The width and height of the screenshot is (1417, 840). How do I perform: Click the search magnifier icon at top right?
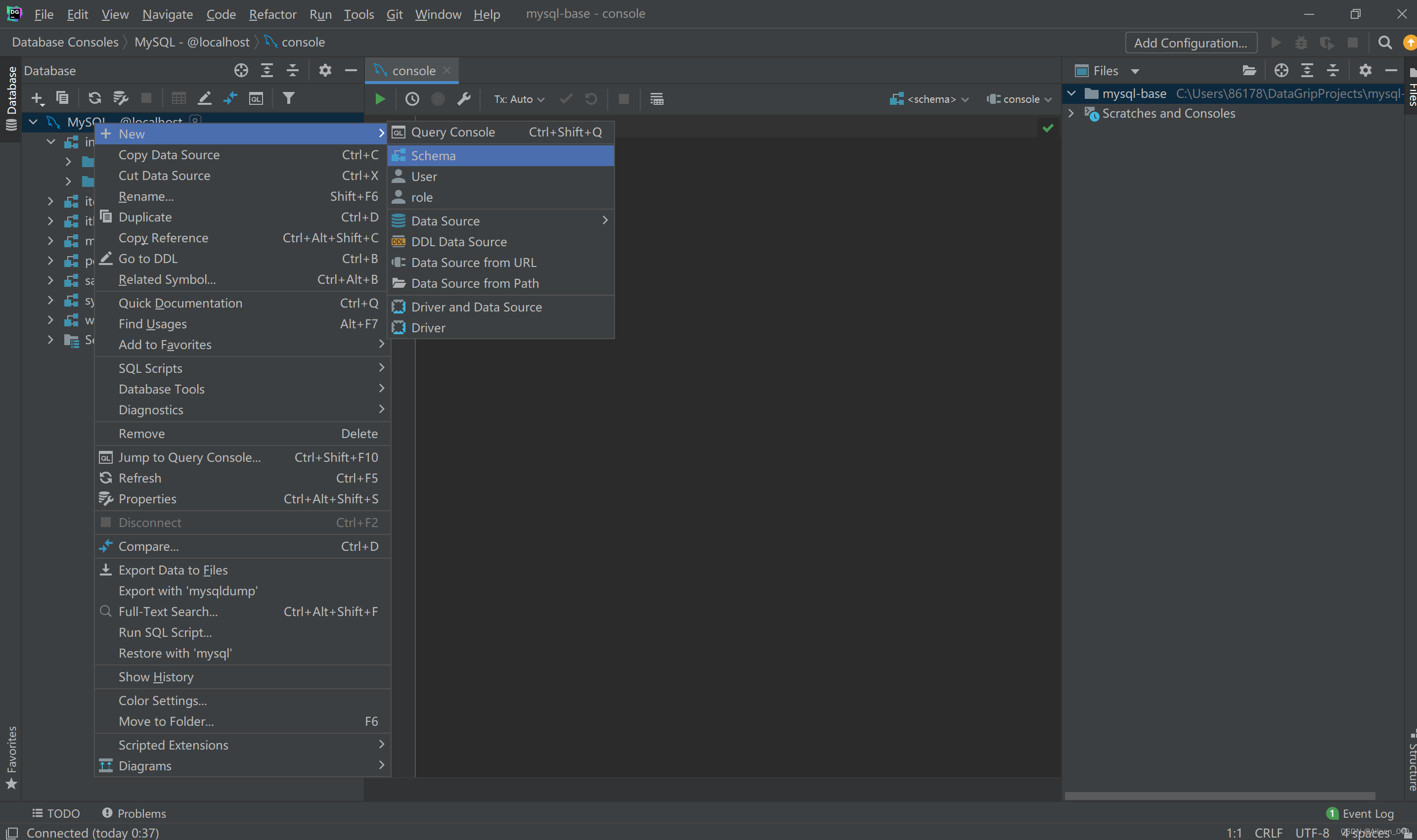click(1384, 43)
